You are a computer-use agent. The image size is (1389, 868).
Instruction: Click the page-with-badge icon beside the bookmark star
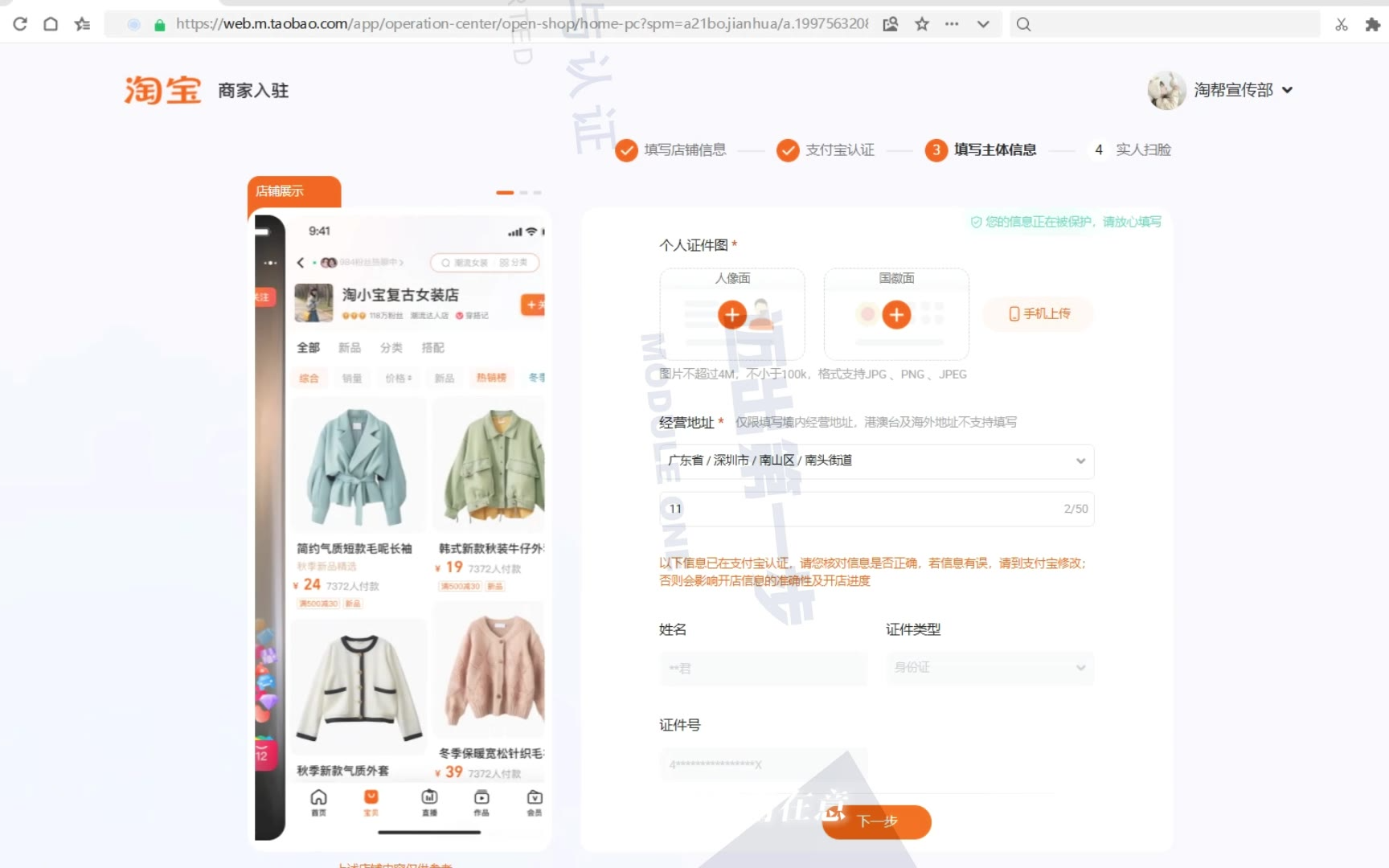click(x=890, y=24)
